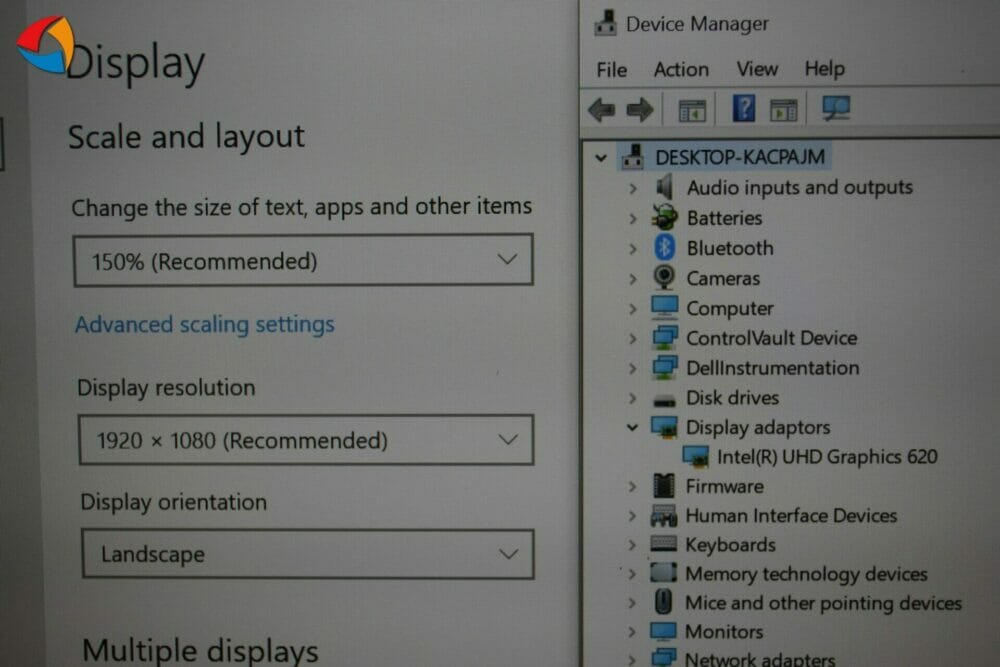Viewport: 1000px width, 667px height.
Task: Click the Keyboards category icon
Action: coord(663,544)
